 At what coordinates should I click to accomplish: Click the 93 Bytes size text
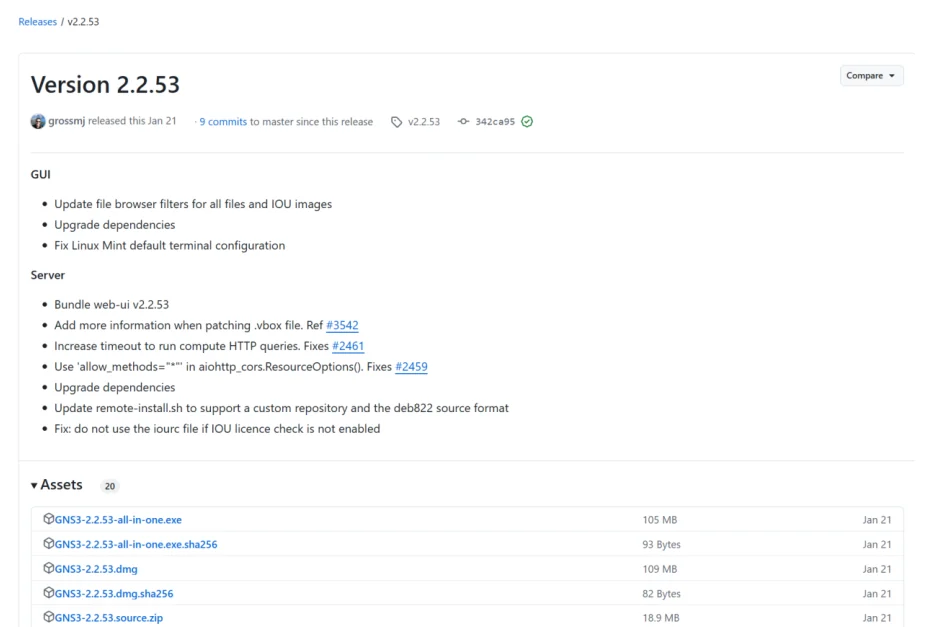pyautogui.click(x=662, y=544)
